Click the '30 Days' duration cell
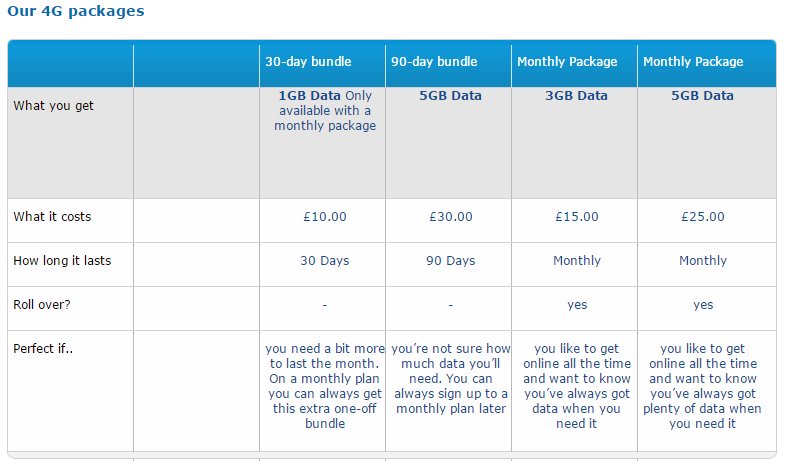The width and height of the screenshot is (786, 466). click(x=325, y=261)
